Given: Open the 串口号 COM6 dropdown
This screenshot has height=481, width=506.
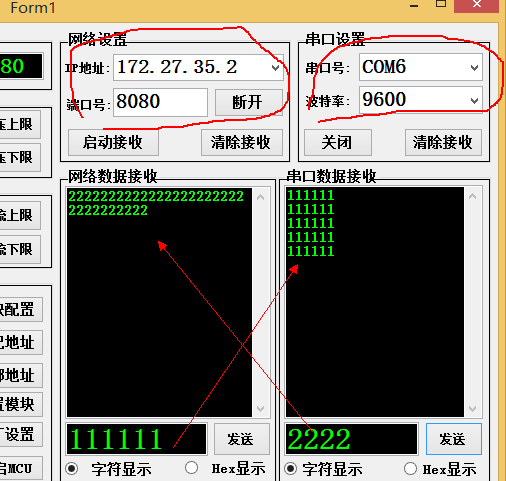Looking at the screenshot, I should [474, 68].
